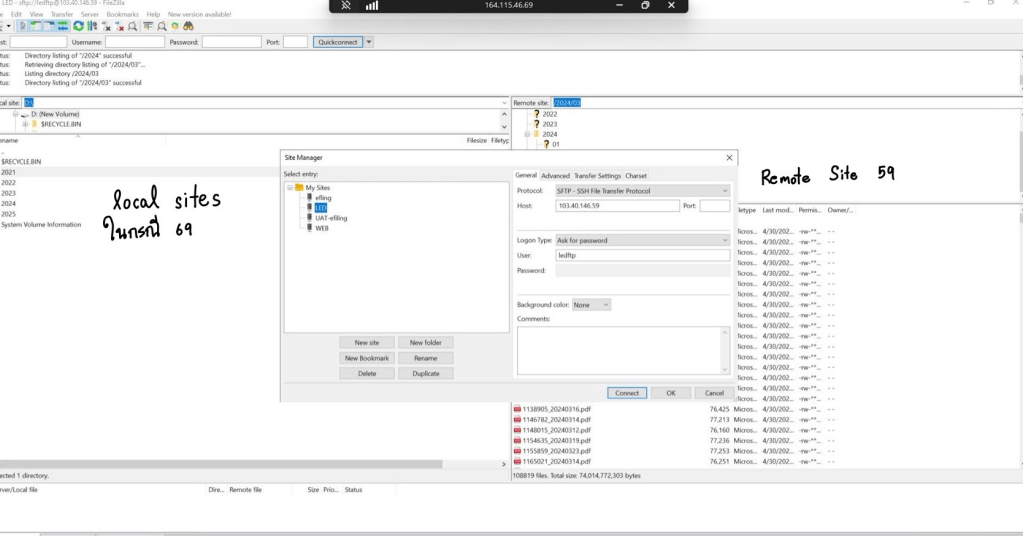The width and height of the screenshot is (1023, 536).
Task: Click the disconnect from server toolbar icon
Action: [x=119, y=27]
